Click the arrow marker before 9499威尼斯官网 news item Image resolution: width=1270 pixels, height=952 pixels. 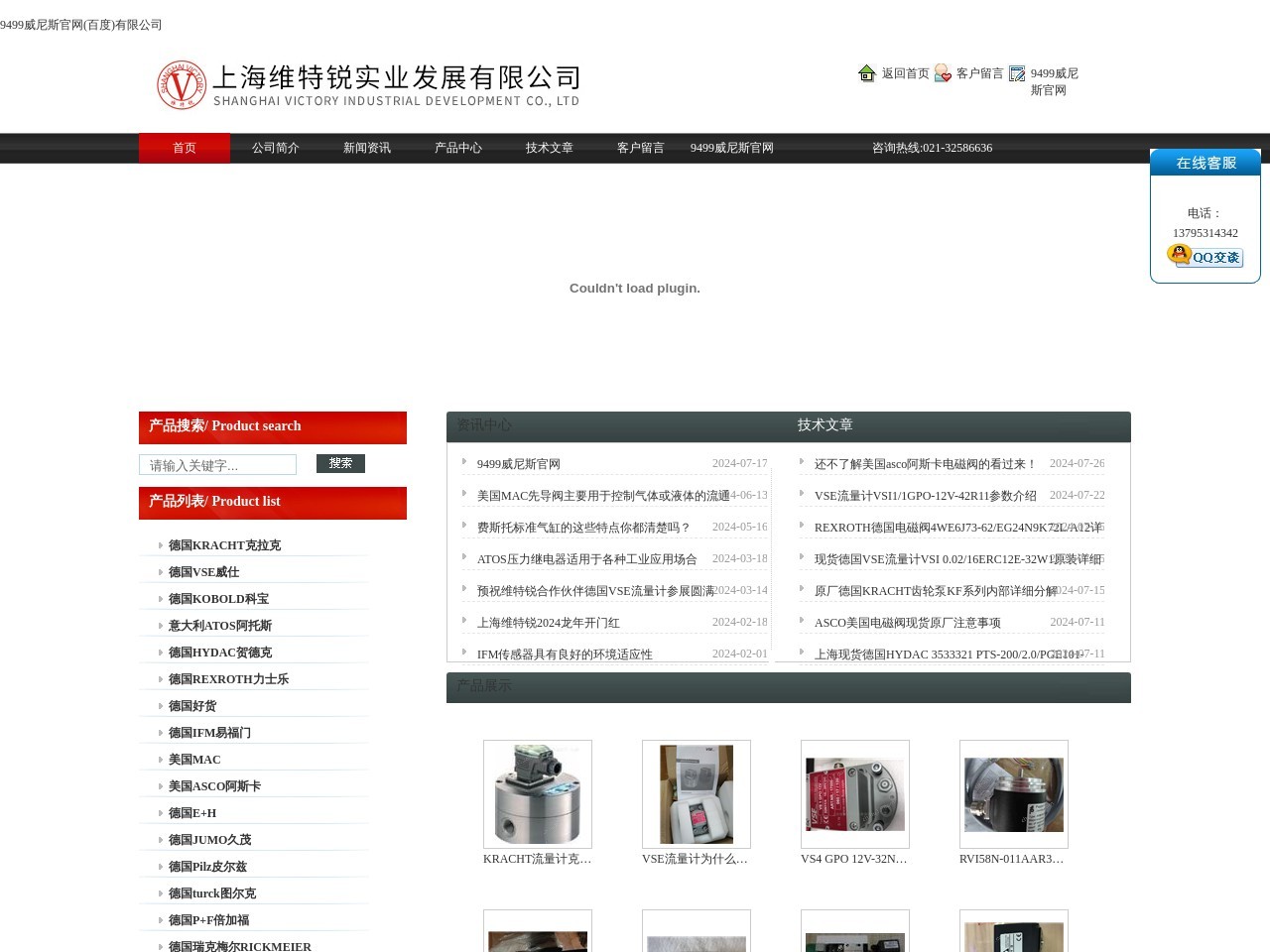[464, 463]
